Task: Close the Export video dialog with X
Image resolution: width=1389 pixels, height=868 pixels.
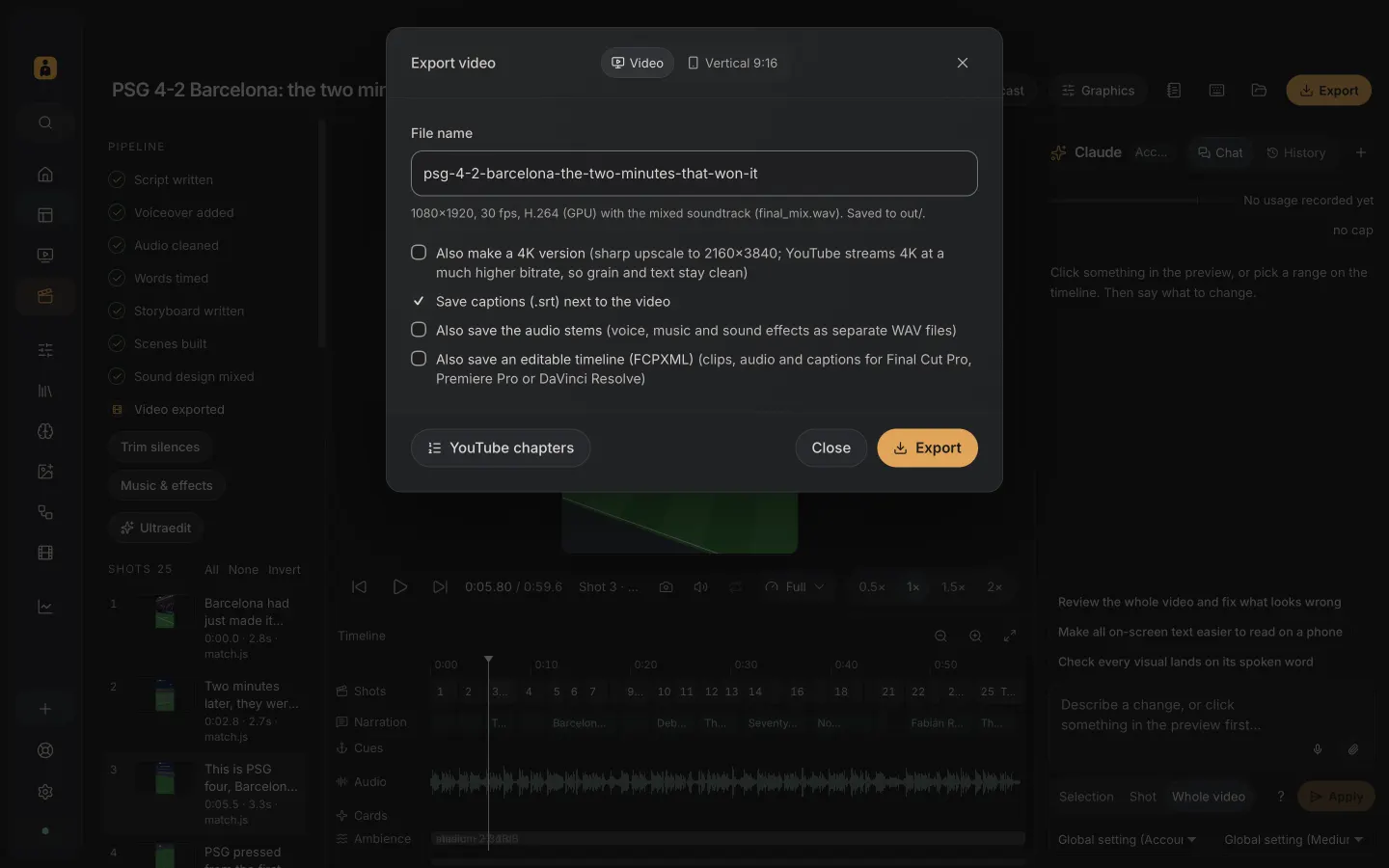Action: [962, 63]
